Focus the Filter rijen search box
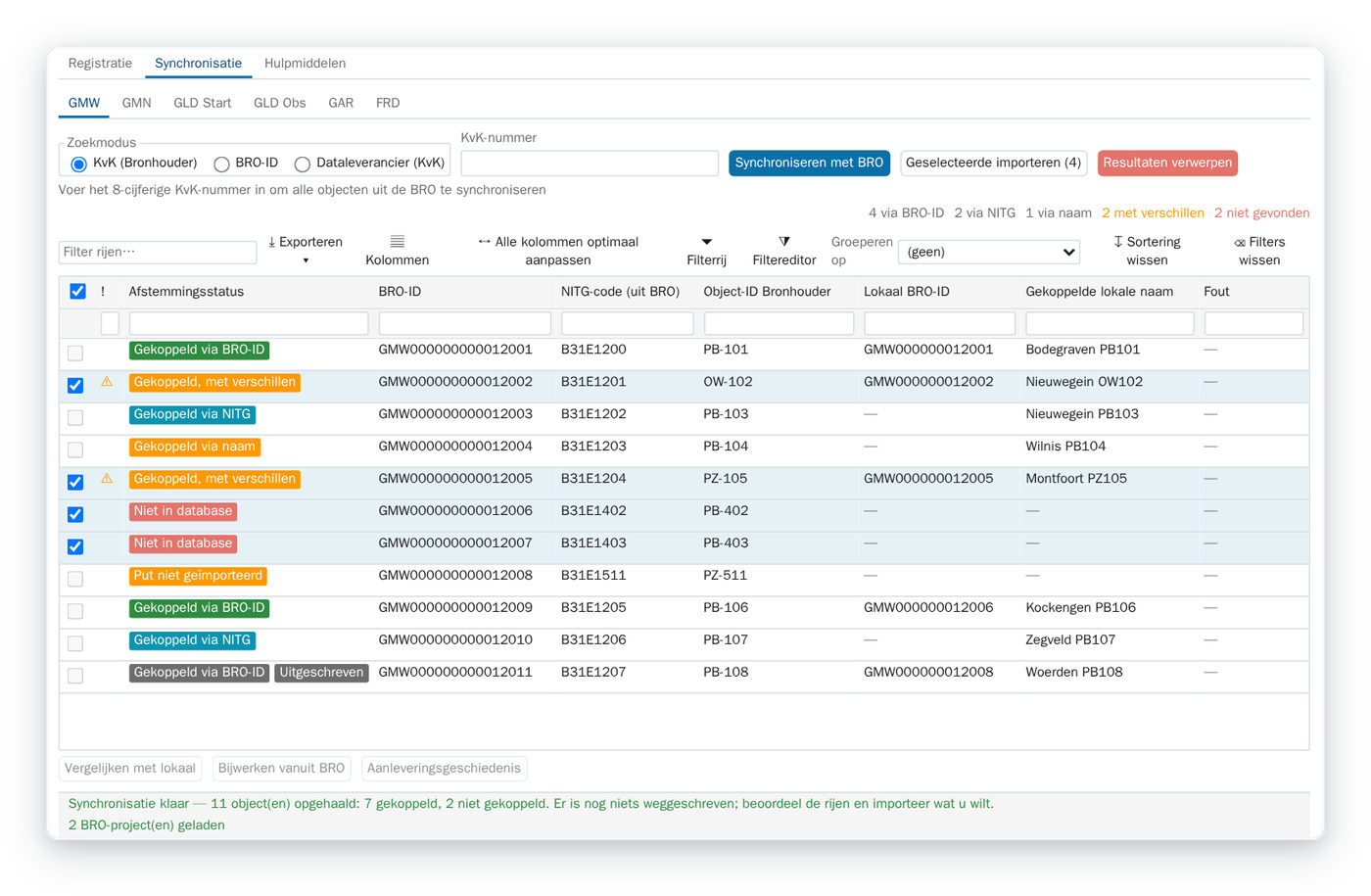Screen dimensions: 1371x896 pos(158,252)
